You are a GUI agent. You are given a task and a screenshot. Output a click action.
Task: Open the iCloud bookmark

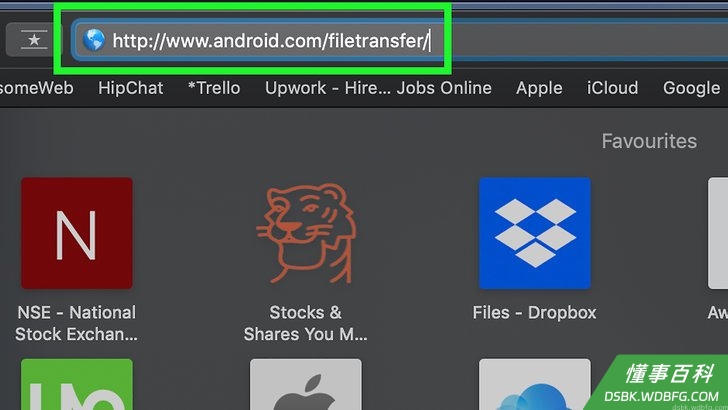pyautogui.click(x=612, y=88)
